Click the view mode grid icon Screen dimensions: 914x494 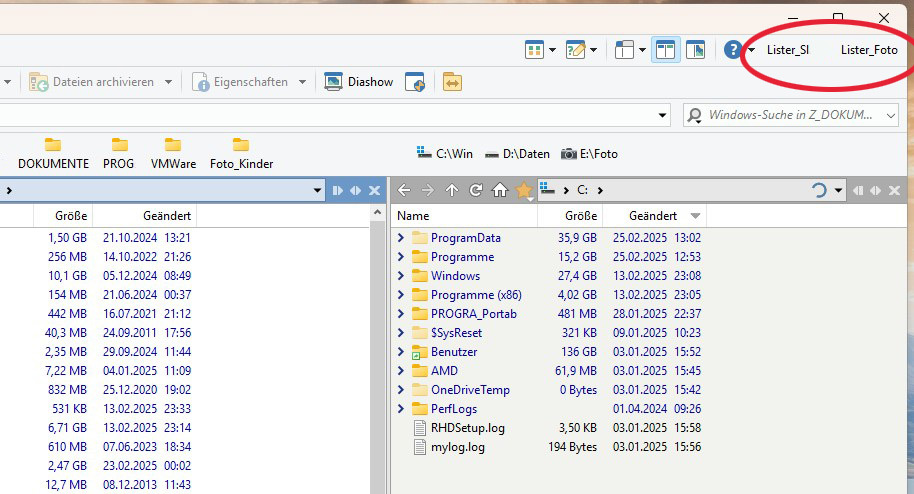pos(534,50)
